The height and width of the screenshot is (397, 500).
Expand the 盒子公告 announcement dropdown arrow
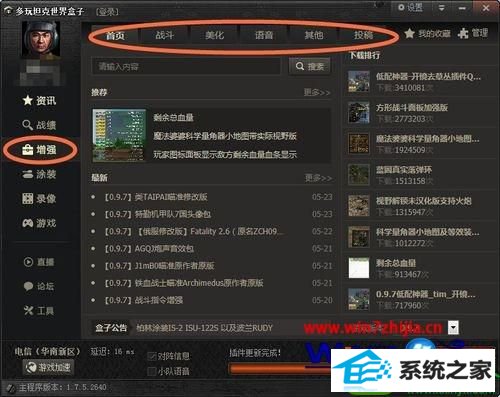453,328
